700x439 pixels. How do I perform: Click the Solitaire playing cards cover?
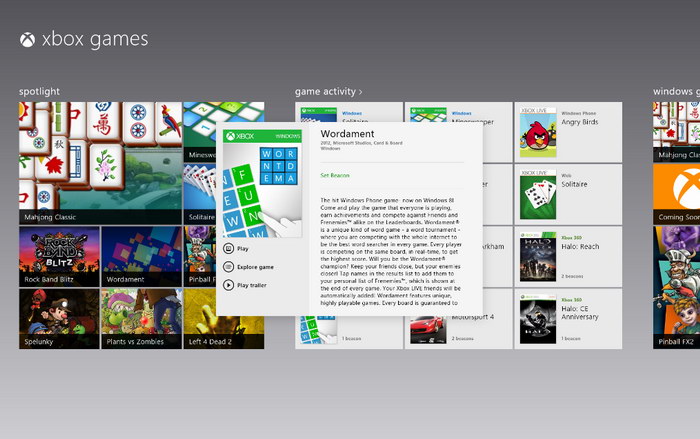click(x=538, y=194)
